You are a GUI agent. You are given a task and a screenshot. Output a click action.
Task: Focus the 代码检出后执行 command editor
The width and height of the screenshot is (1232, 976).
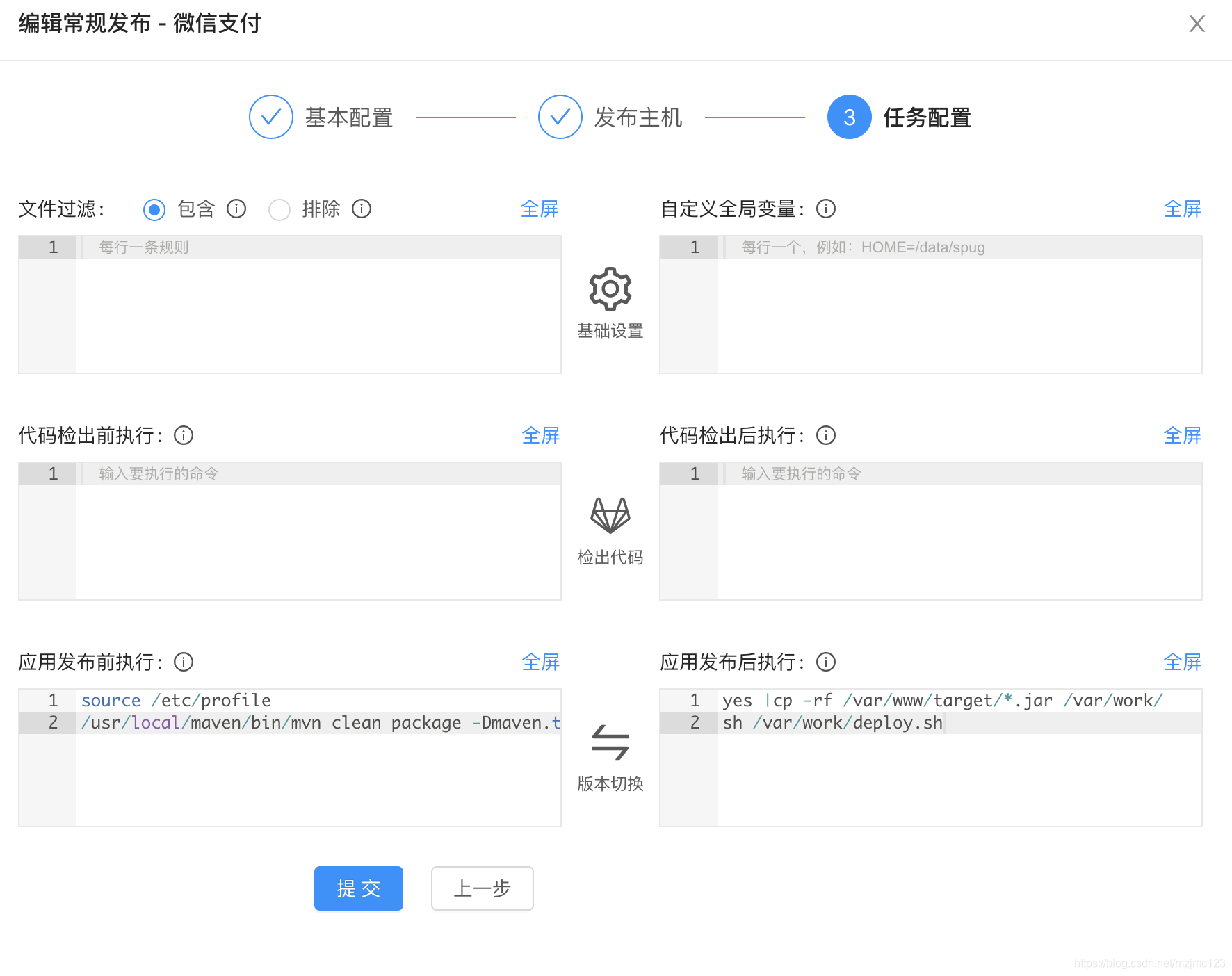click(x=931, y=531)
